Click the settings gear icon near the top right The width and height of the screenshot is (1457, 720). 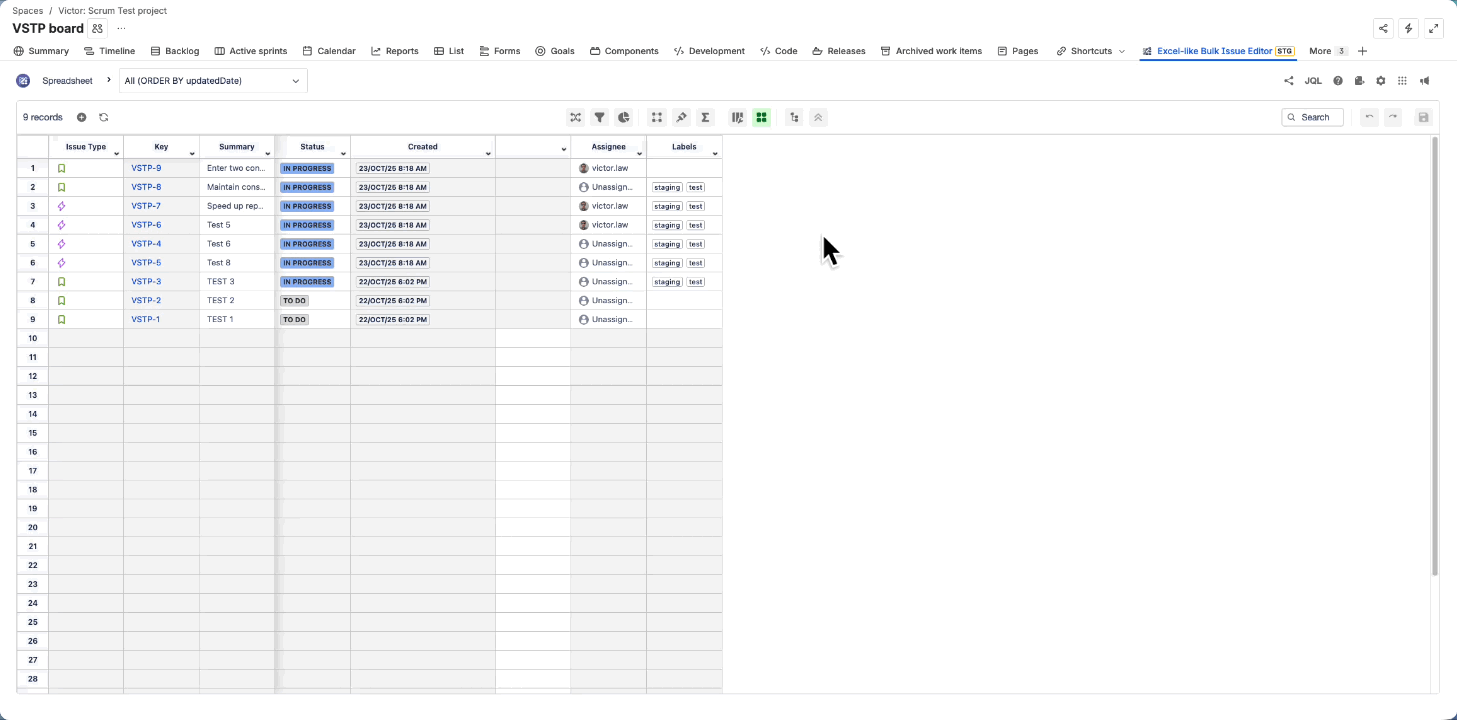click(x=1381, y=81)
